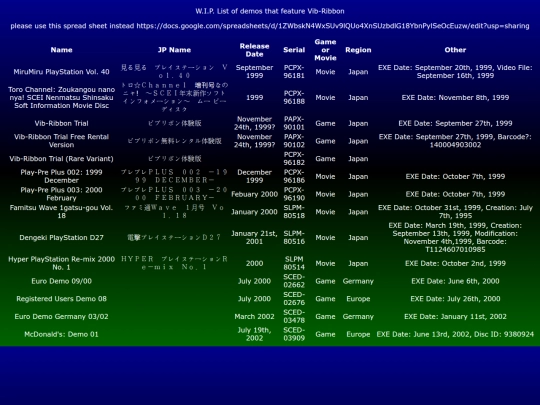Click 'EXE Date: November 8th, 1999' cell
Viewport: 540px width, 405px height.
[x=455, y=97]
